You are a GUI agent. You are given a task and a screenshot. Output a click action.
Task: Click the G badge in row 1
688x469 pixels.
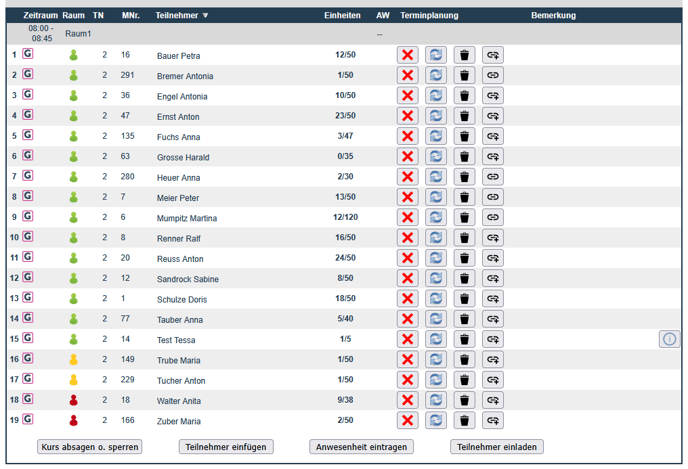point(28,54)
